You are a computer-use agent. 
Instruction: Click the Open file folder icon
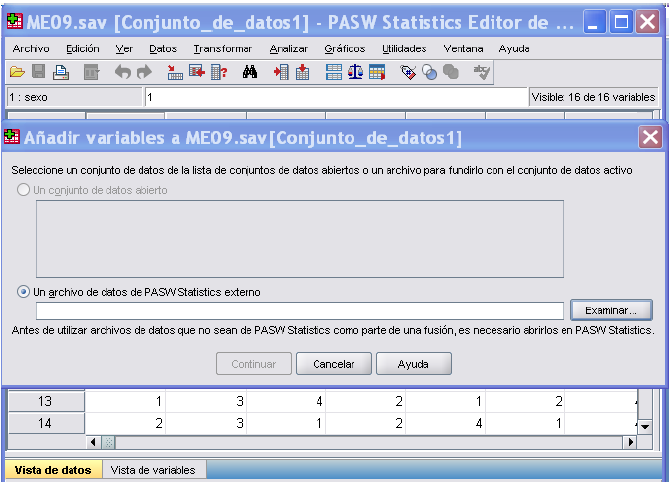click(16, 72)
